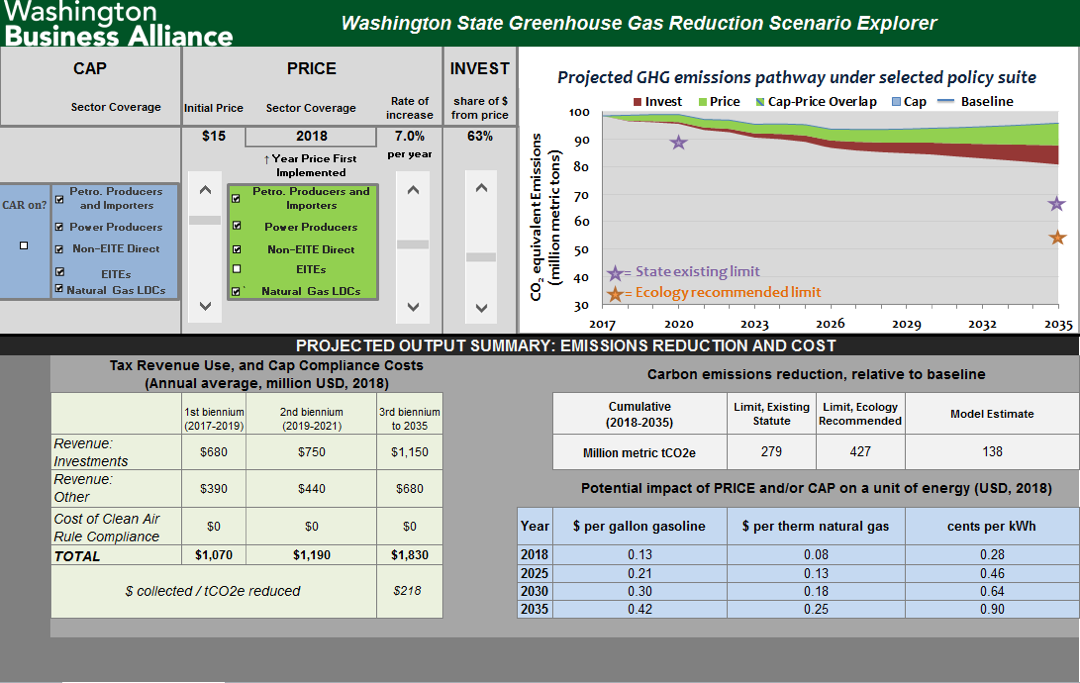Lower INVEST share with the down arrow
Screen dimensions: 1080x683
coord(481,307)
